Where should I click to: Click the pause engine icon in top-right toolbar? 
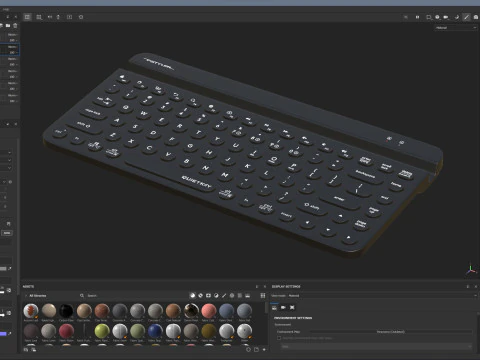417,17
